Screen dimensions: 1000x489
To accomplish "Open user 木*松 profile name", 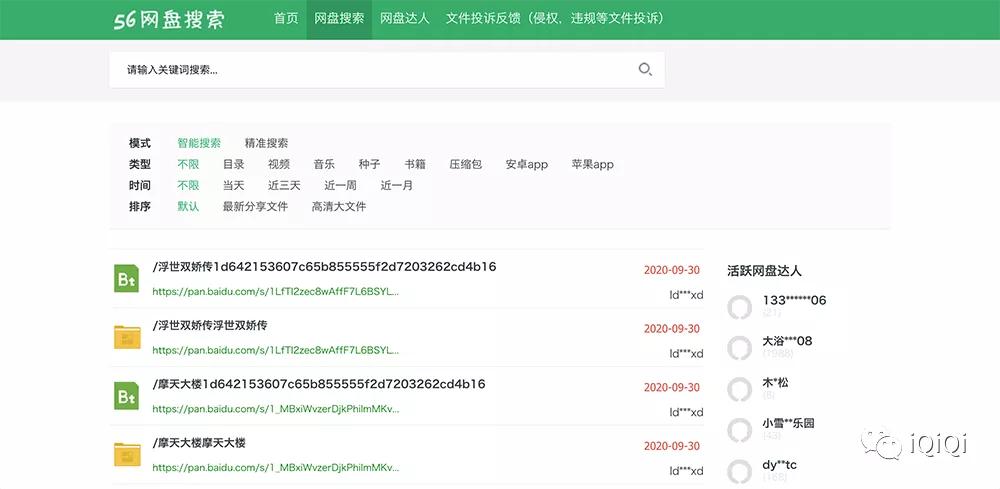I will coord(776,382).
